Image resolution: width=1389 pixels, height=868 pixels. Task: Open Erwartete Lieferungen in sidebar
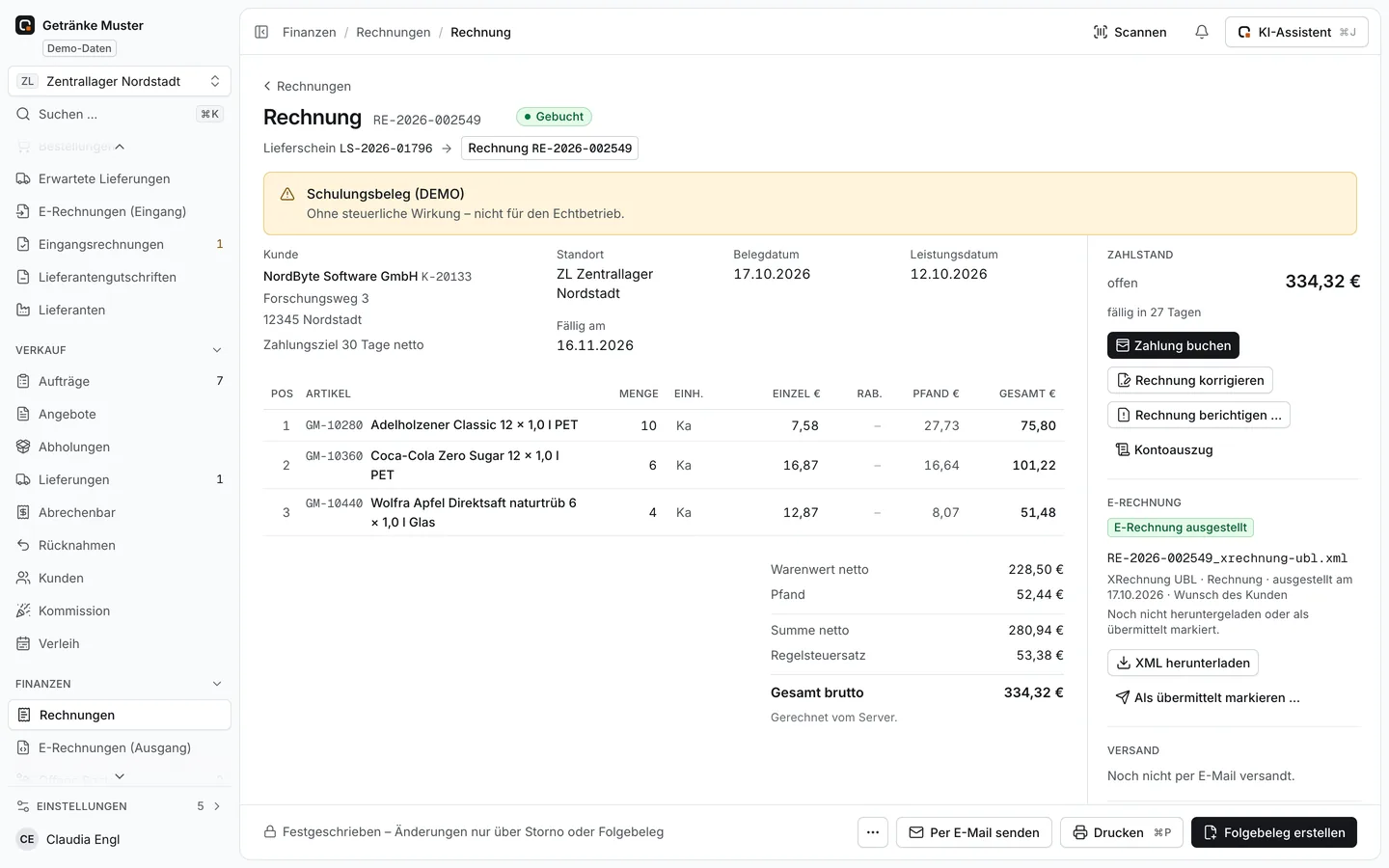coord(120,178)
